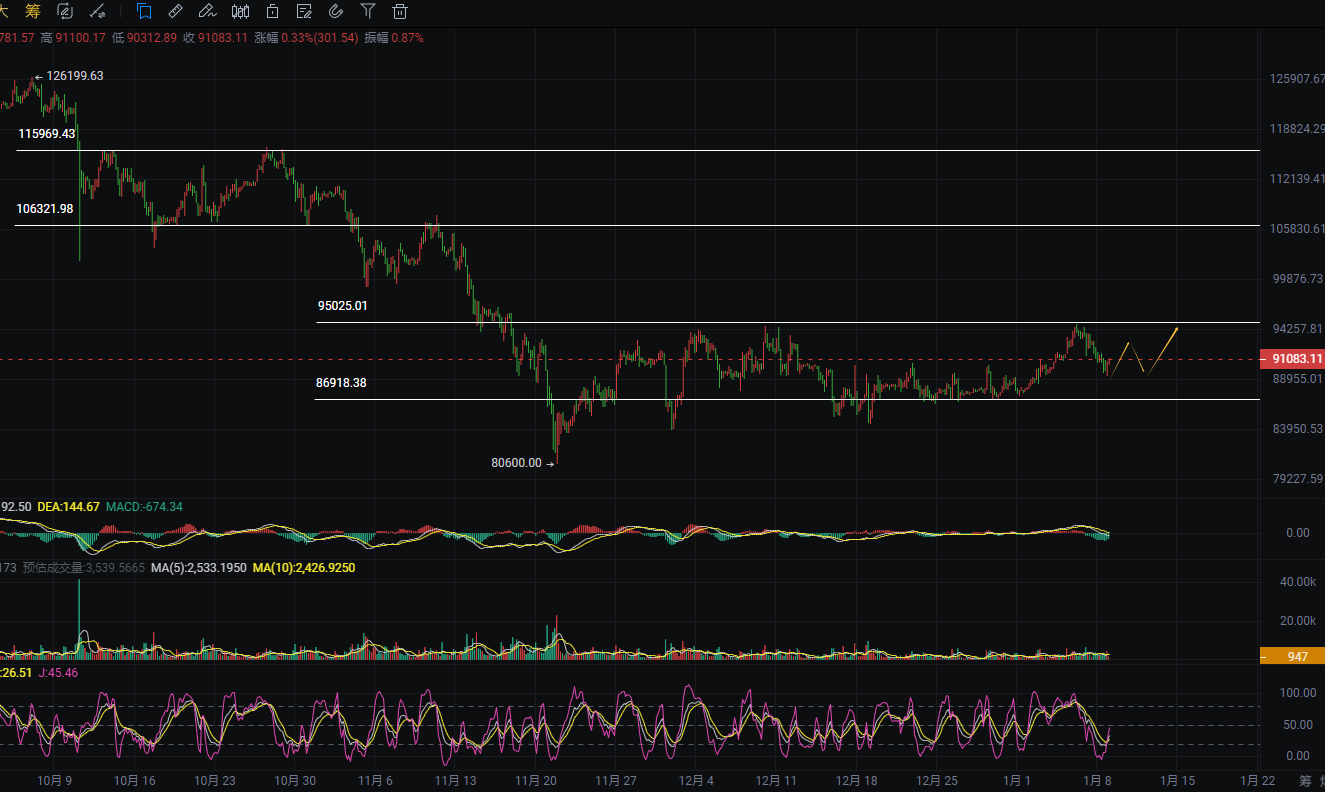Toggle the lock drawings icon
Viewport: 1325px width, 792px height.
(273, 12)
